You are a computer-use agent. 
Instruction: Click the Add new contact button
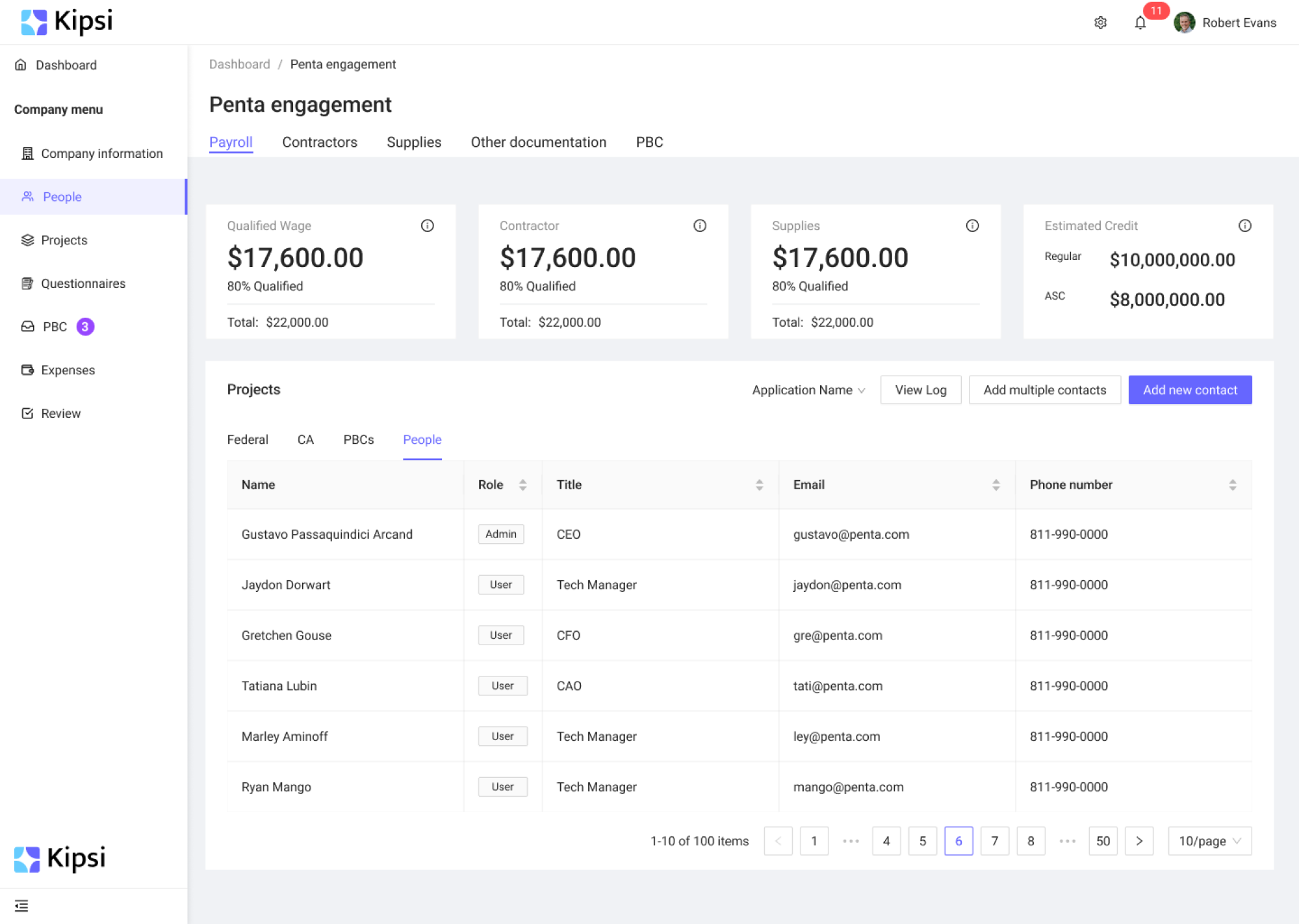(1190, 390)
